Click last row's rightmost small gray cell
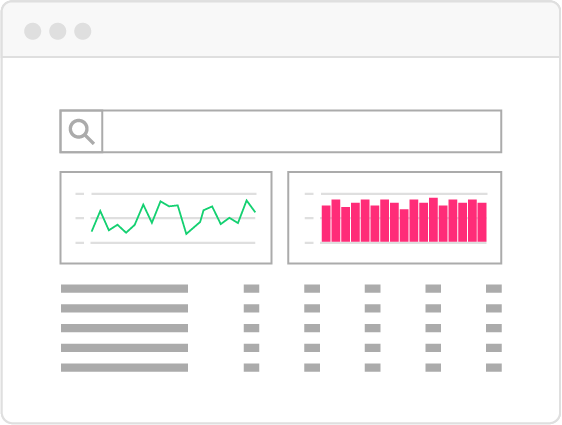 click(x=494, y=367)
